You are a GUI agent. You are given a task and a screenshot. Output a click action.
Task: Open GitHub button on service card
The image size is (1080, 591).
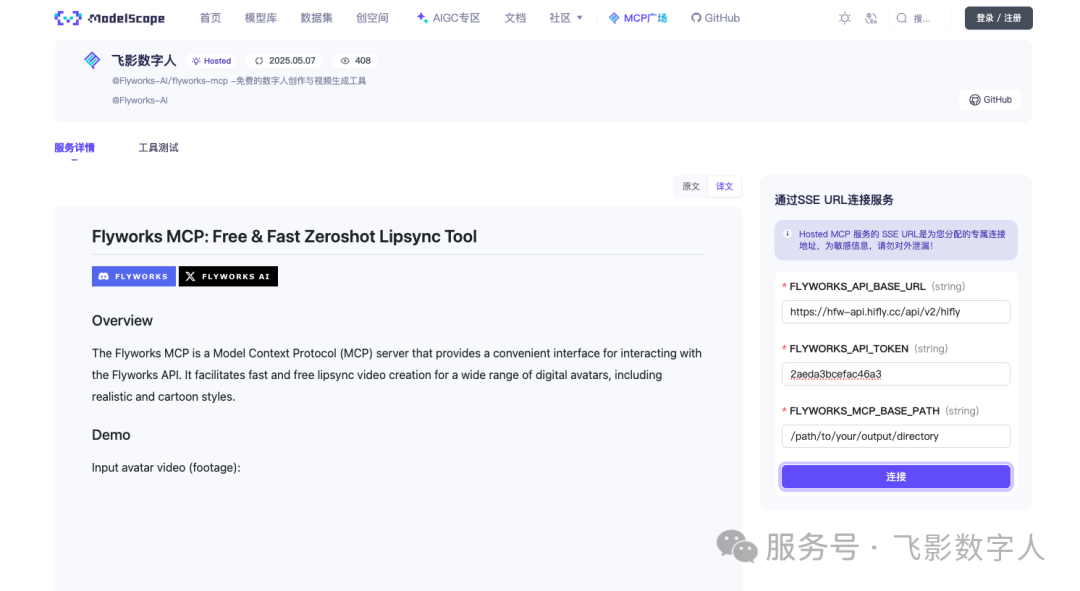(x=990, y=100)
